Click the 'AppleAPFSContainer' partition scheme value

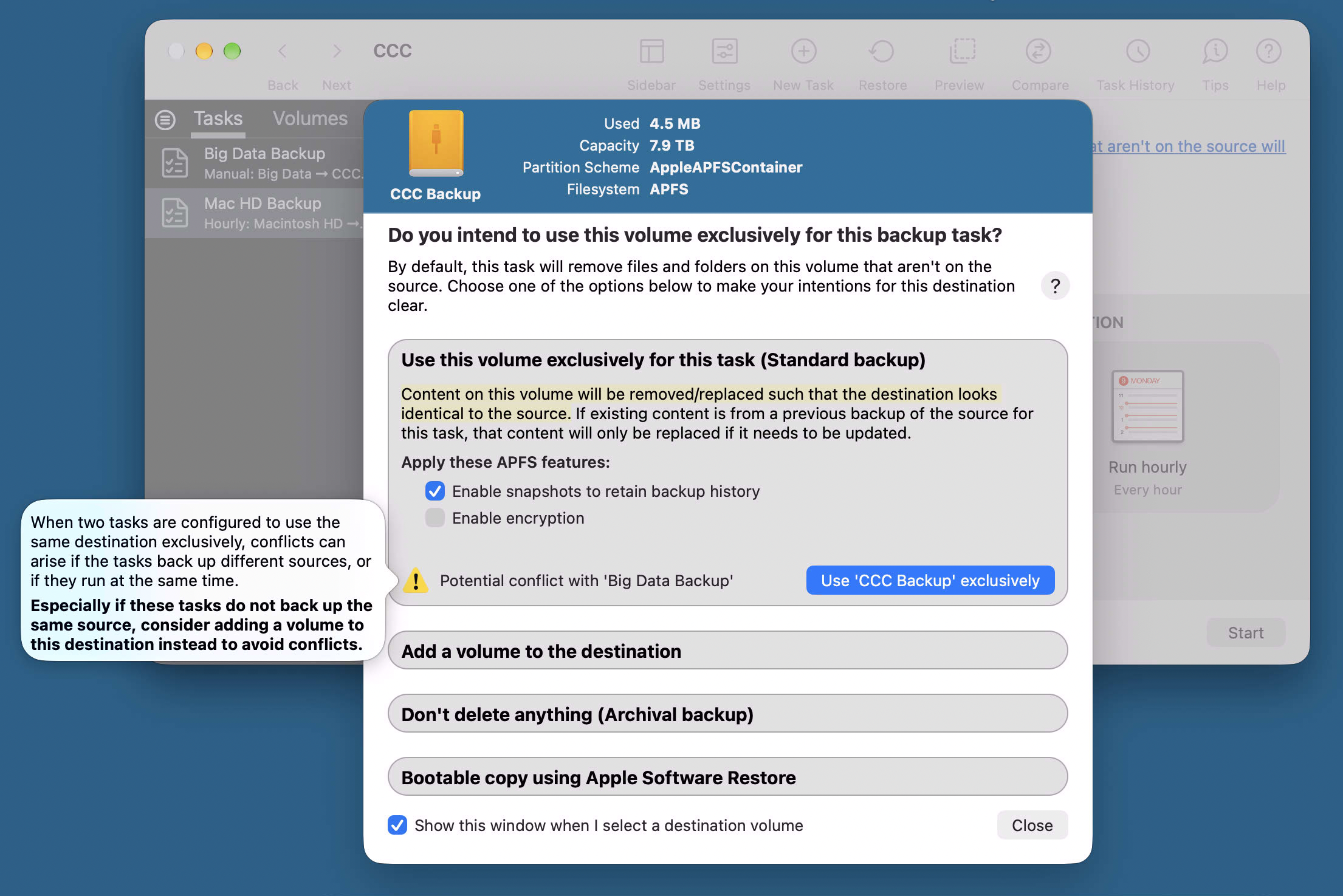tap(726, 167)
